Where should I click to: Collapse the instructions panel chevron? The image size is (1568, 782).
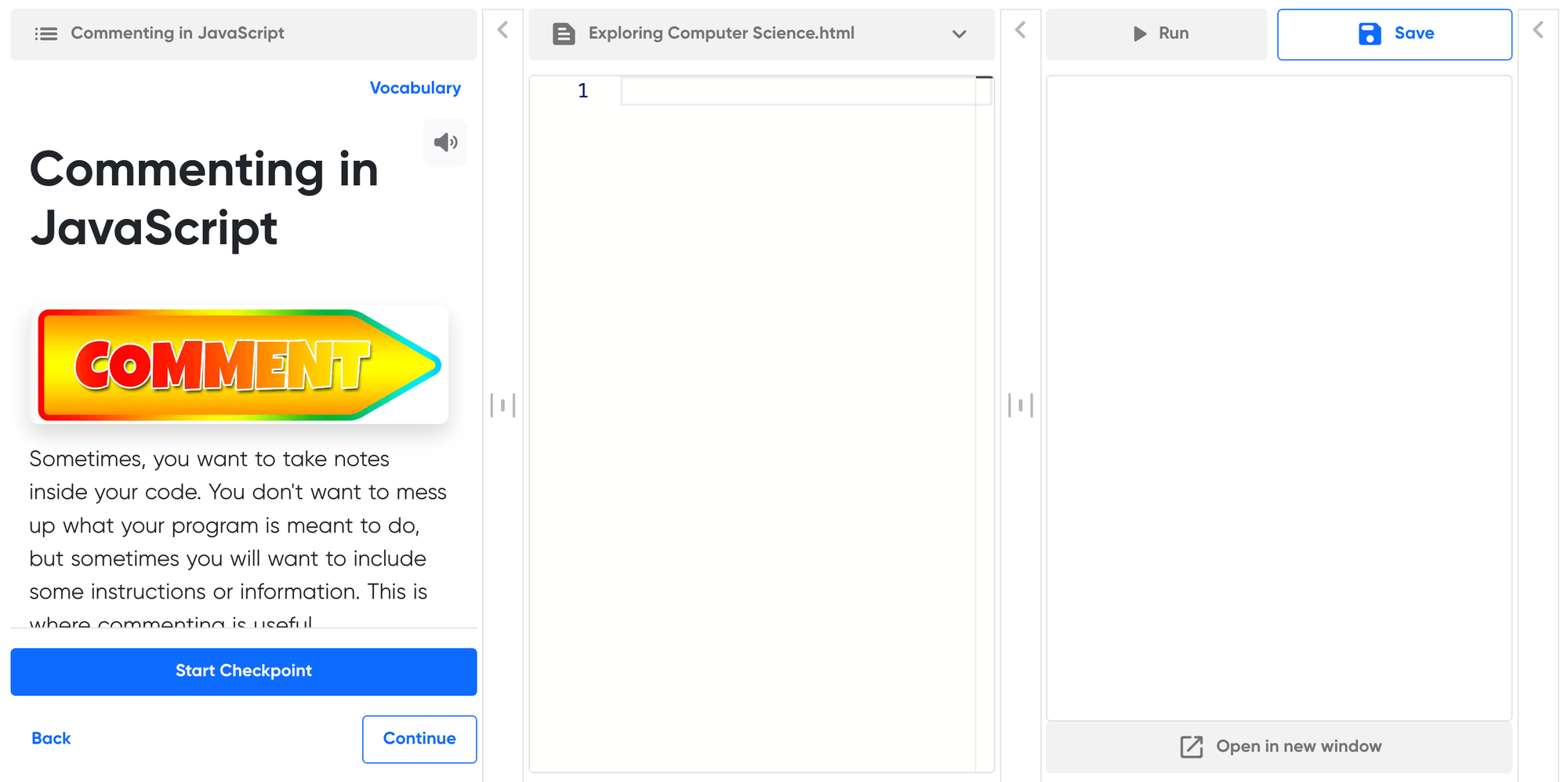pos(503,31)
